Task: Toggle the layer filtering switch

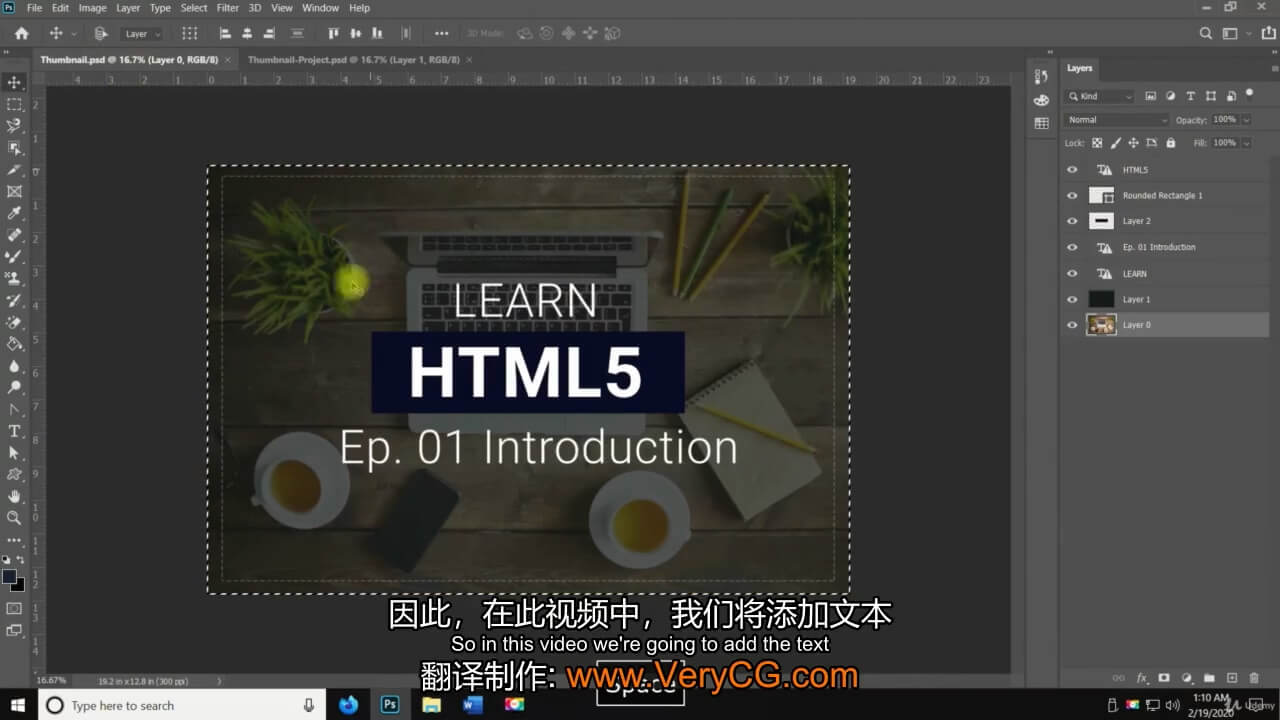Action: 1249,94
